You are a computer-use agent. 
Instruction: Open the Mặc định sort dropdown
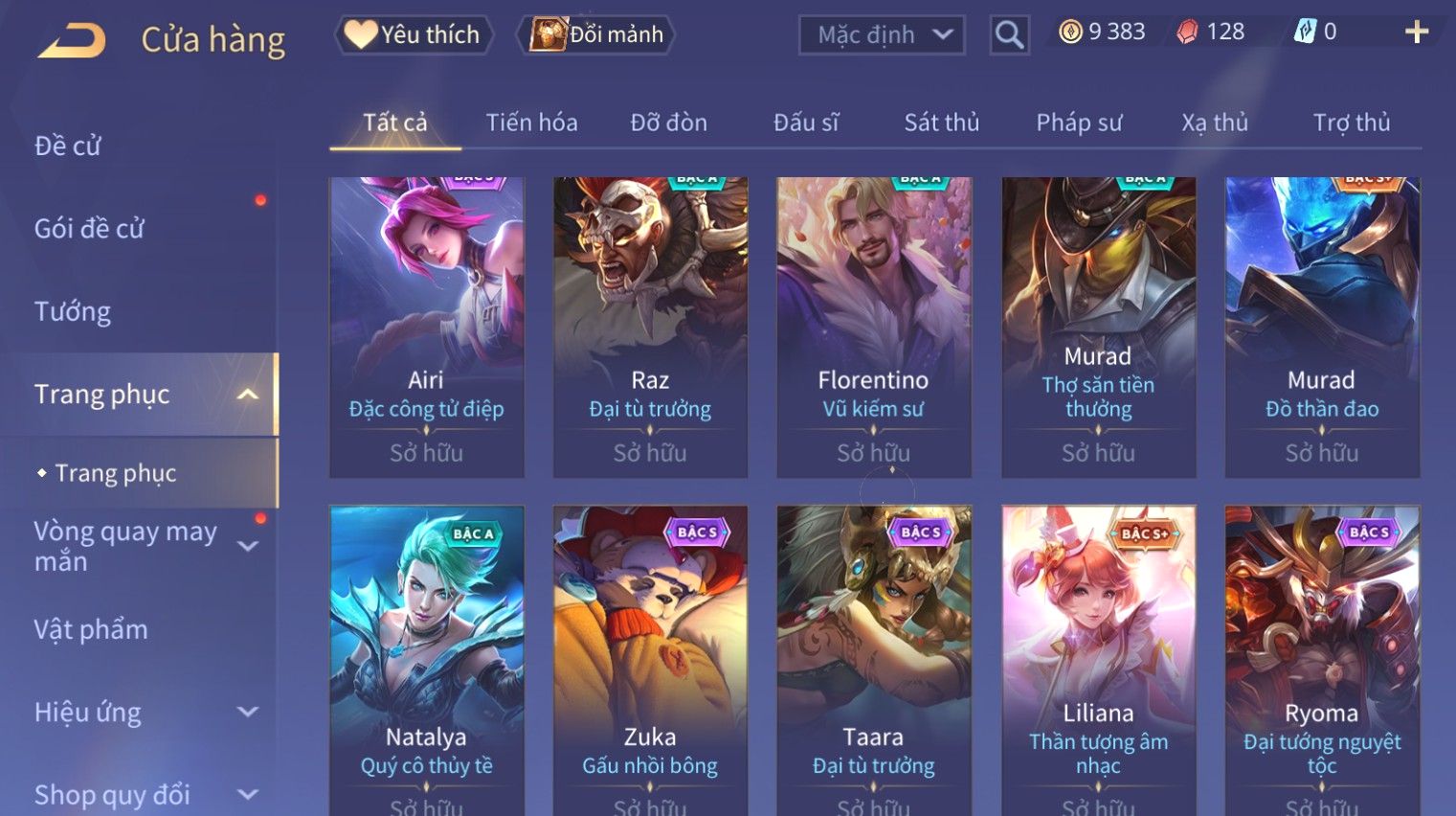(x=882, y=34)
